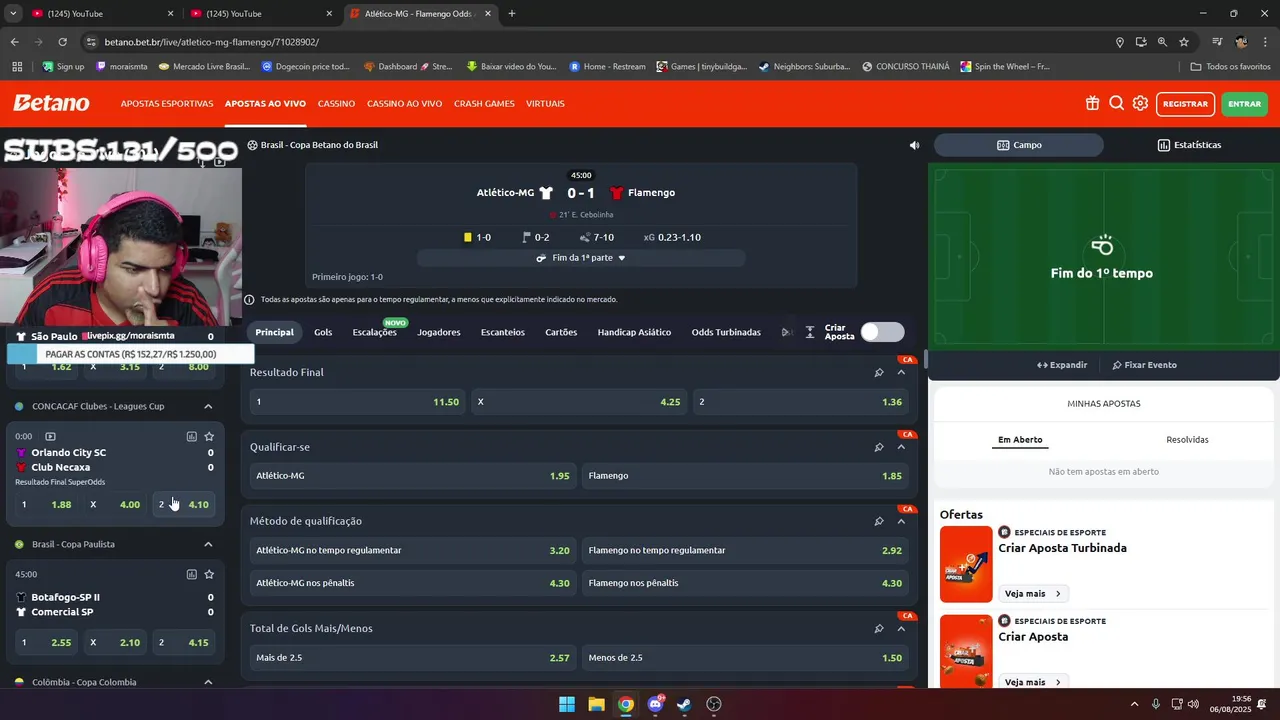This screenshot has width=1280, height=720.
Task: Collapse the Qualificar-se market chevron
Action: pyautogui.click(x=901, y=447)
